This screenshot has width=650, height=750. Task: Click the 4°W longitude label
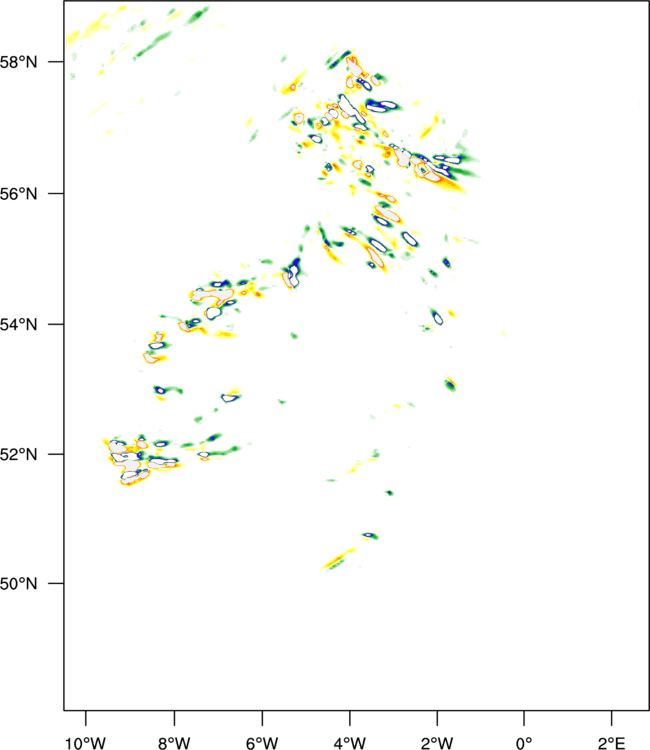click(350, 743)
